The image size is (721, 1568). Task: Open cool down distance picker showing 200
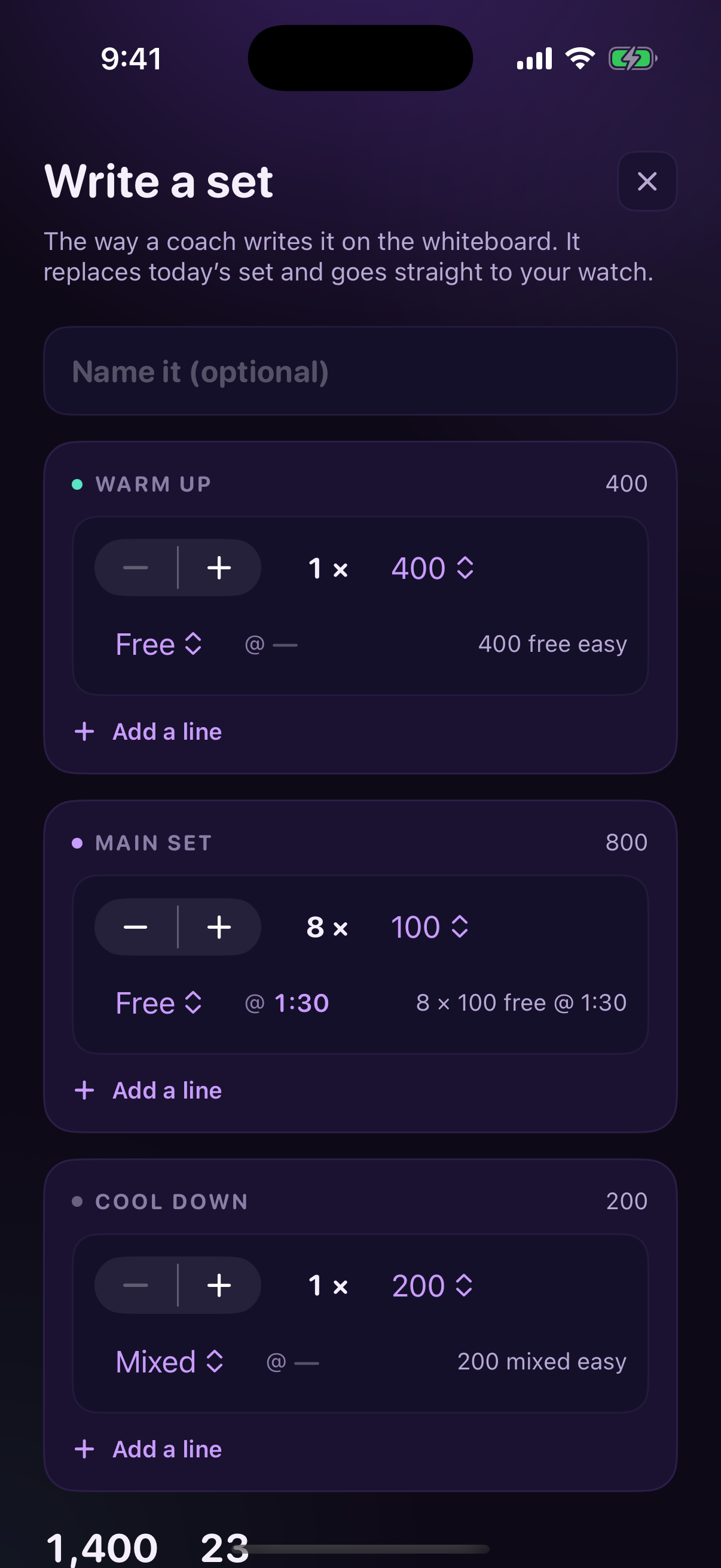(433, 1286)
